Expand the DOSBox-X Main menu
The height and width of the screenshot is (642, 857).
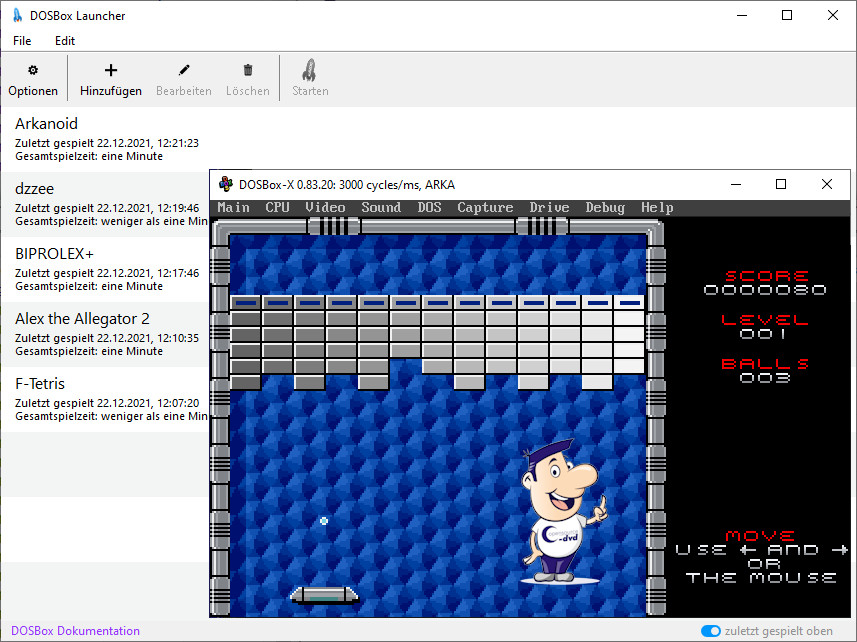pyautogui.click(x=234, y=208)
